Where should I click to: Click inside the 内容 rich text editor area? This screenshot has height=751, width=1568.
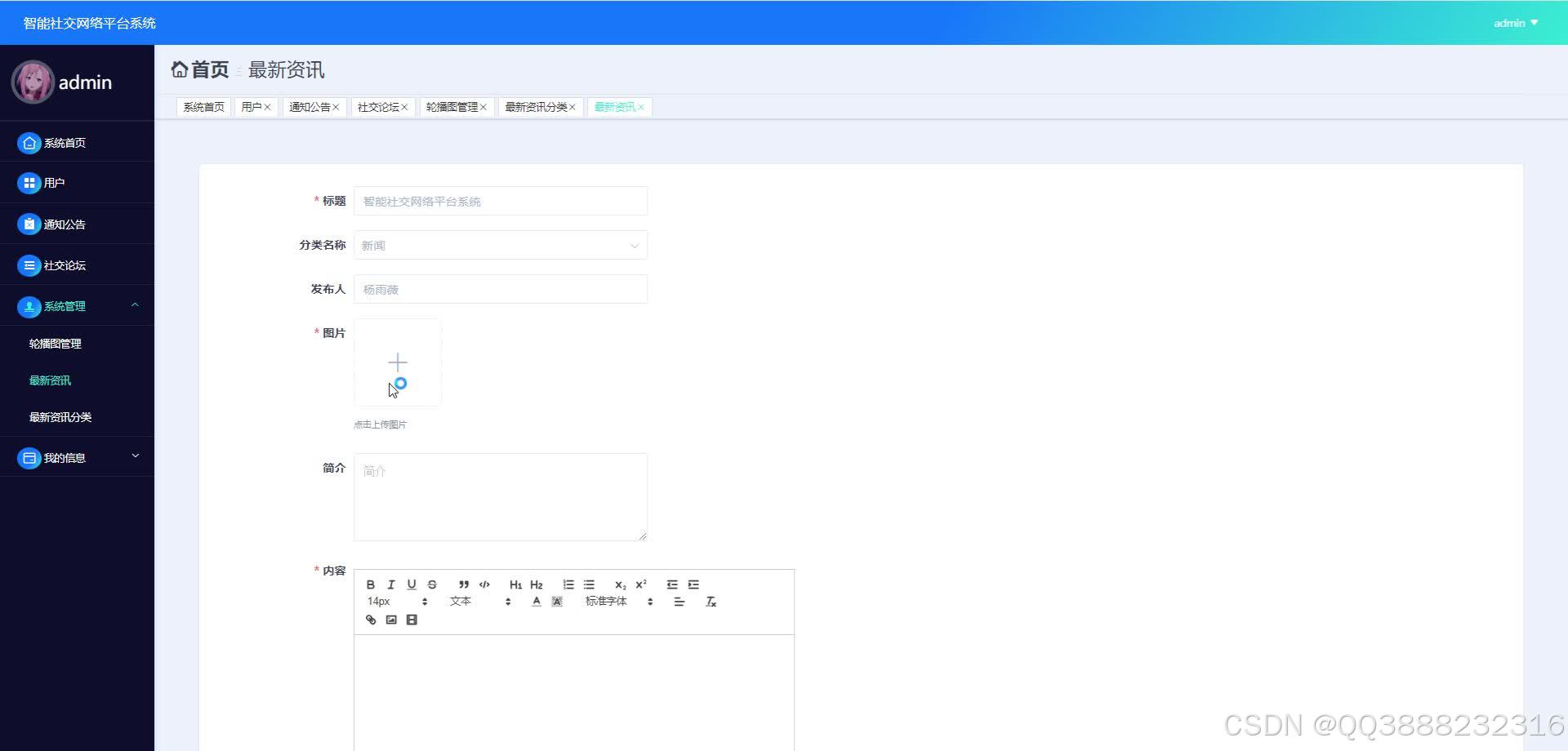click(574, 693)
